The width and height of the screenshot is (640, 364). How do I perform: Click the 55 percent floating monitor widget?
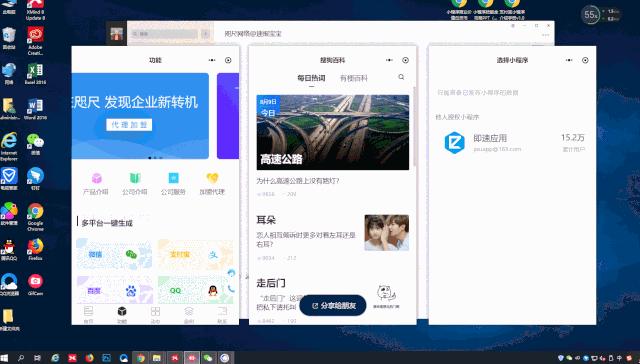tap(590, 15)
